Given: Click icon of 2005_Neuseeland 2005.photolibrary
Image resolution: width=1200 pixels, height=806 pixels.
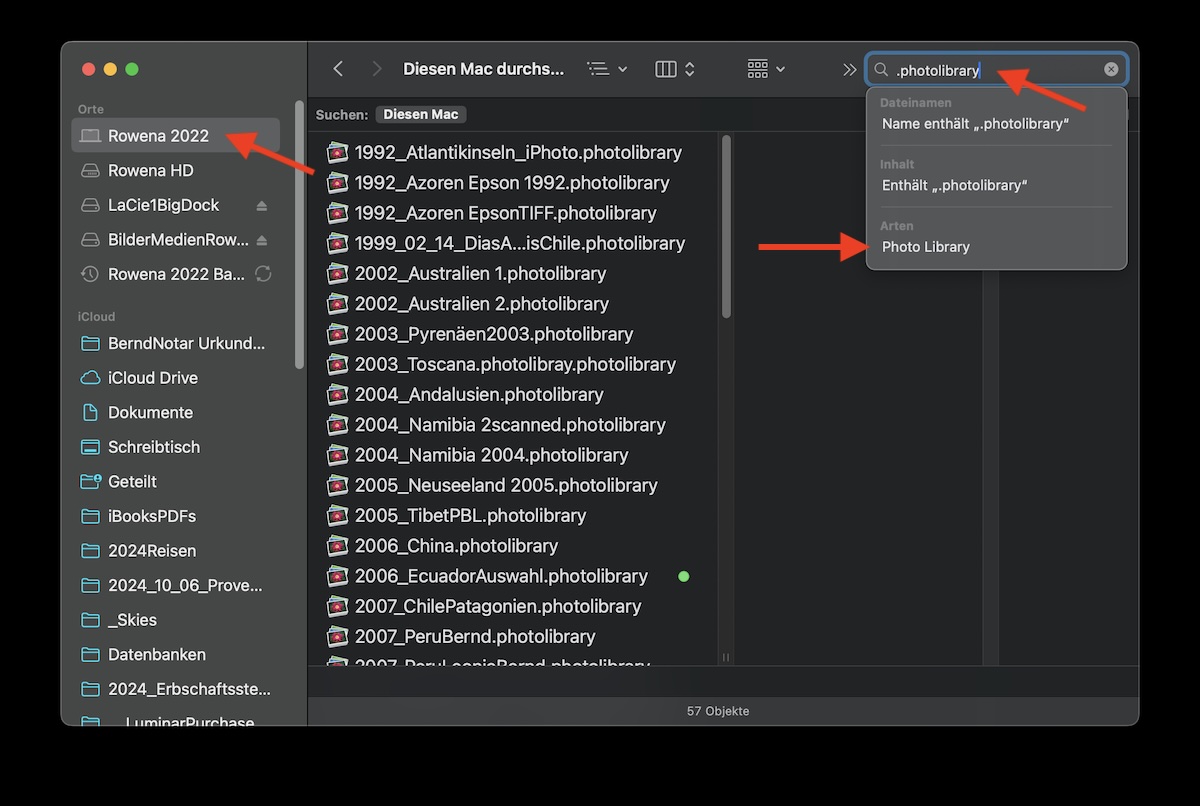Looking at the screenshot, I should [338, 485].
